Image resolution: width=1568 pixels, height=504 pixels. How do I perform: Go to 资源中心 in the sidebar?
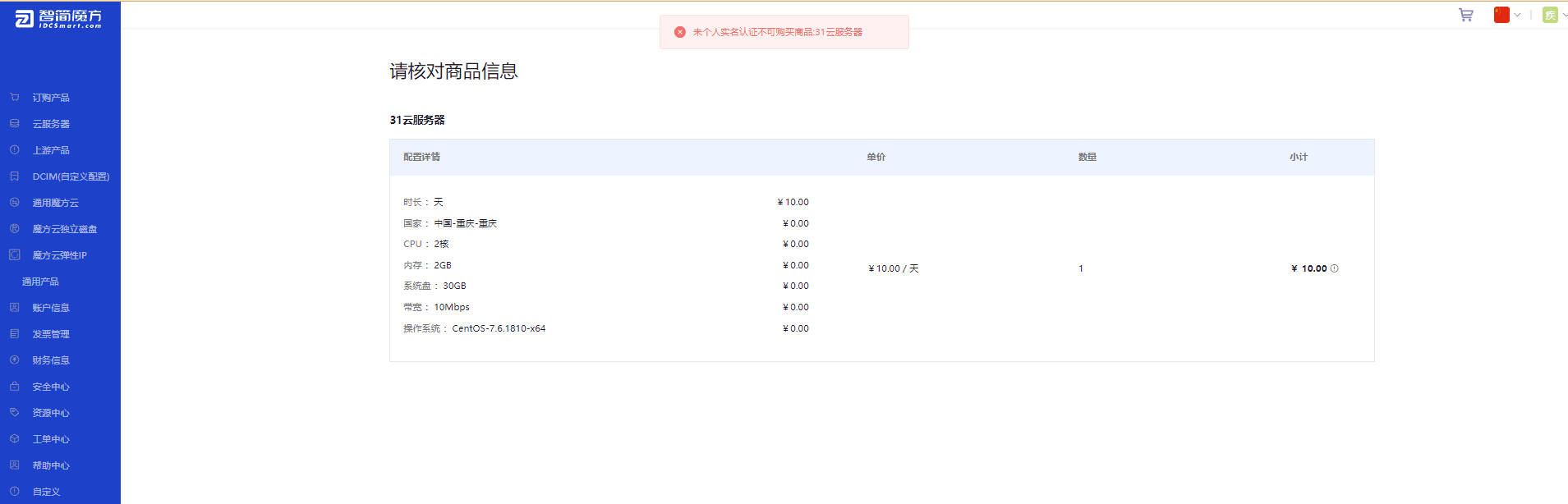point(51,413)
